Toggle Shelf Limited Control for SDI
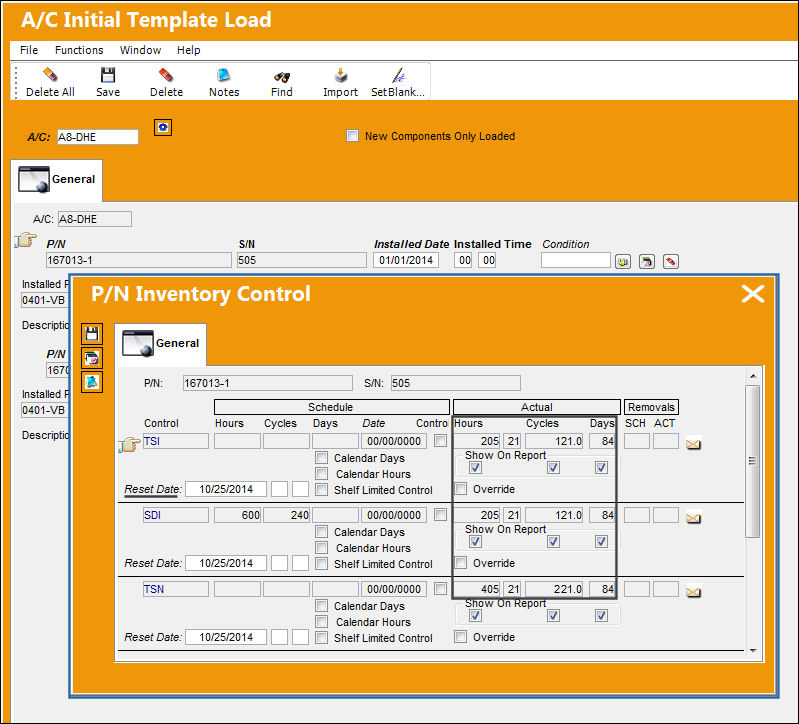Screen dimensions: 799x724 (x=321, y=564)
